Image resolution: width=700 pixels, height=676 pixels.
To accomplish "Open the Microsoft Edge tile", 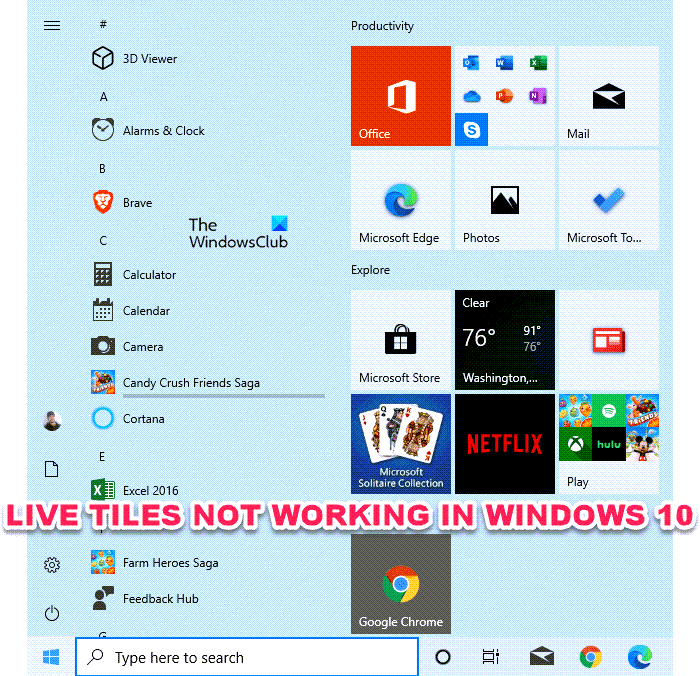I will (x=400, y=200).
